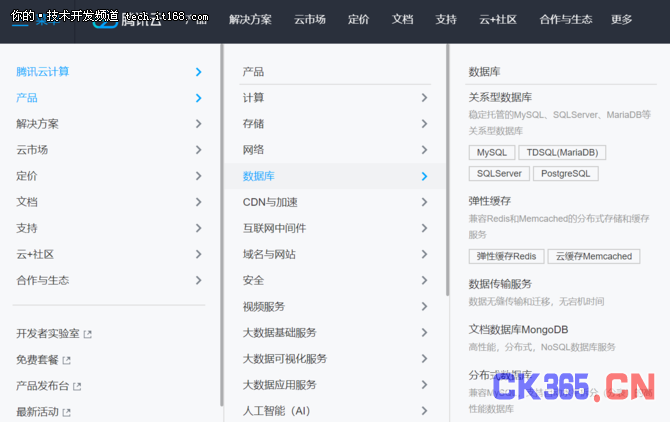Click the 弹性缓存Redis tag button

point(506,256)
